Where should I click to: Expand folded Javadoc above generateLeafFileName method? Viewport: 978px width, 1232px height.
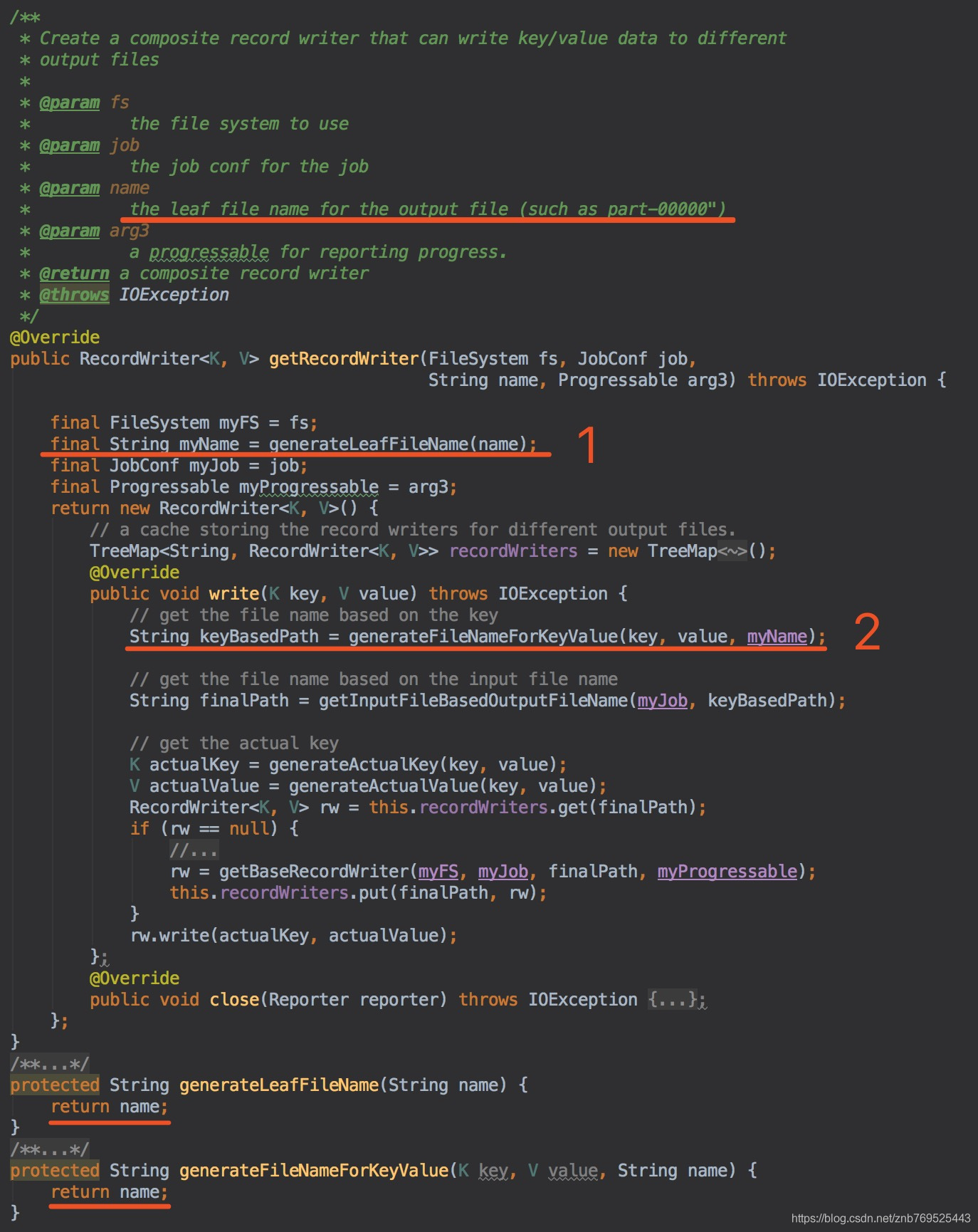[x=49, y=1064]
